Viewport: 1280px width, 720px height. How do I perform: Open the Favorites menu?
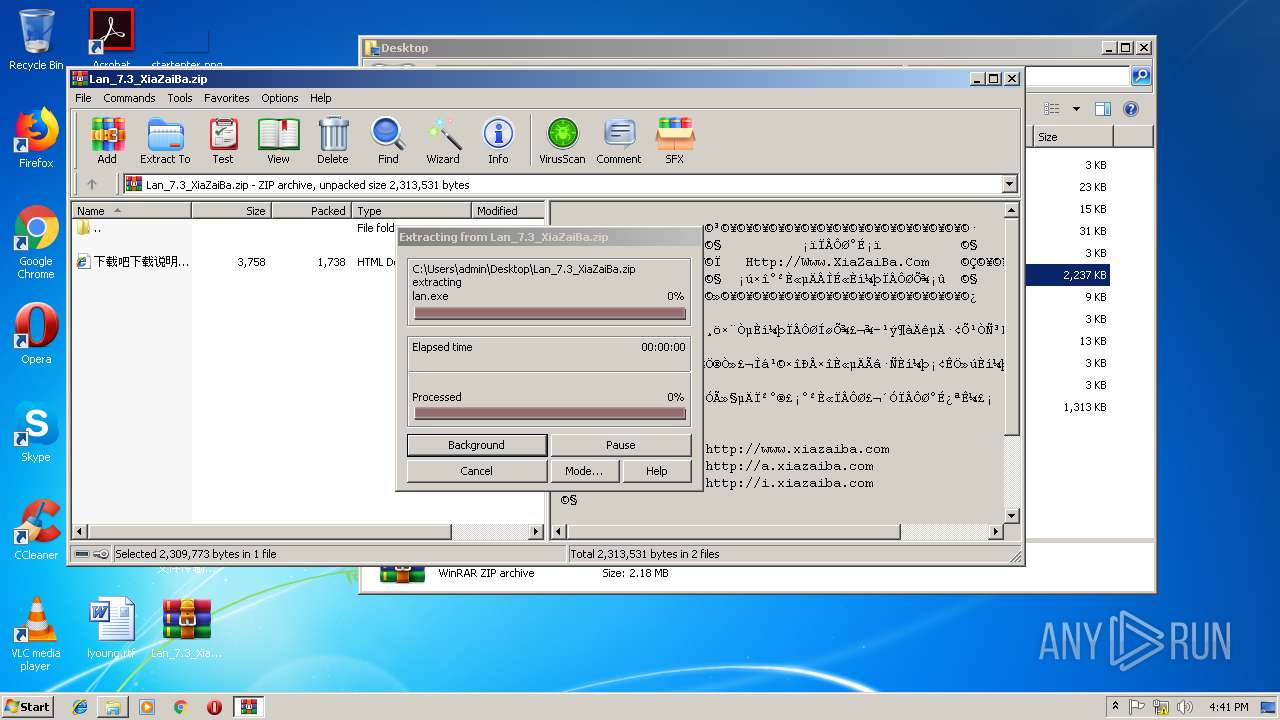click(227, 98)
